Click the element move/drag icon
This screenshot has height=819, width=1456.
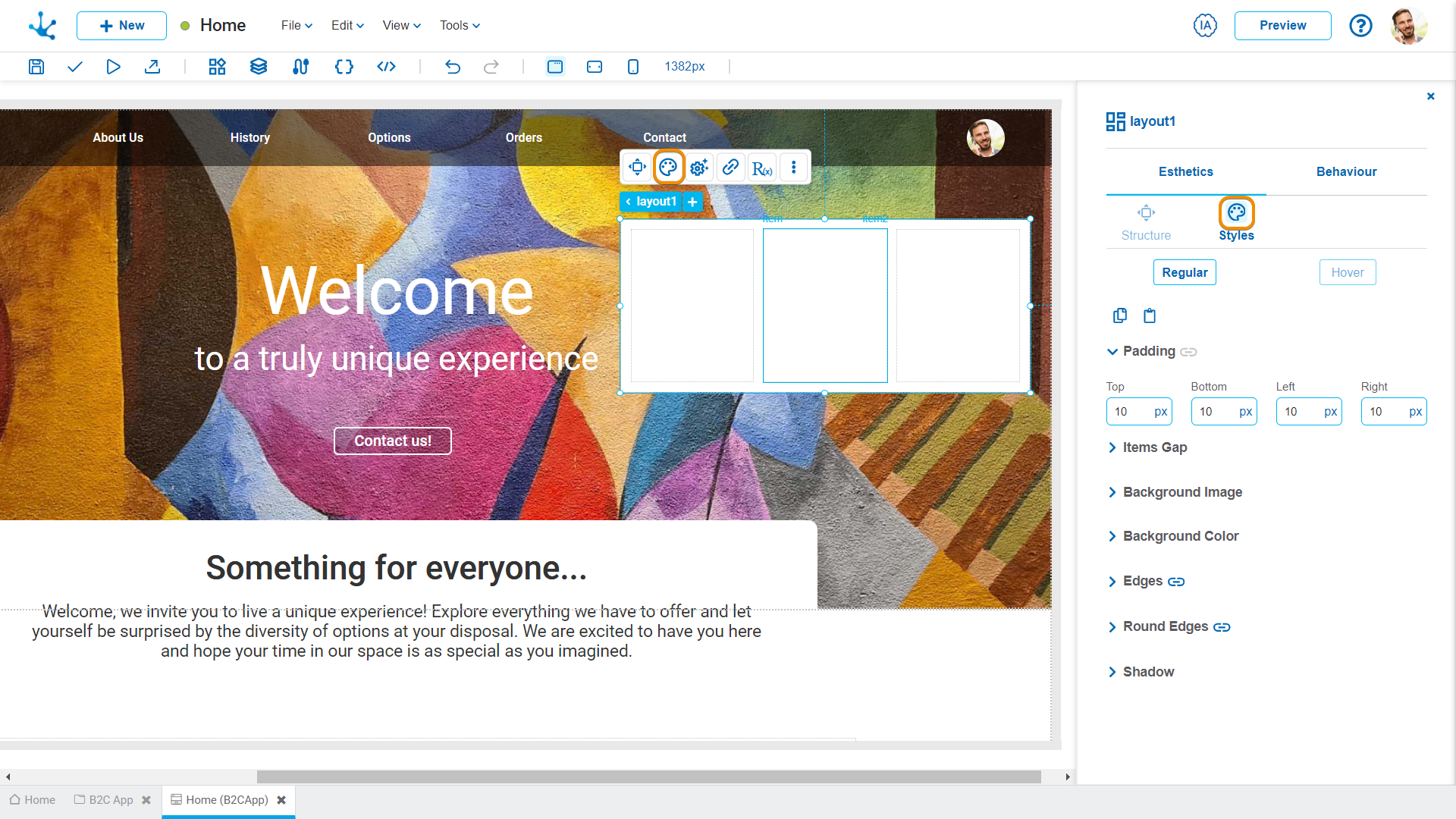(x=636, y=167)
